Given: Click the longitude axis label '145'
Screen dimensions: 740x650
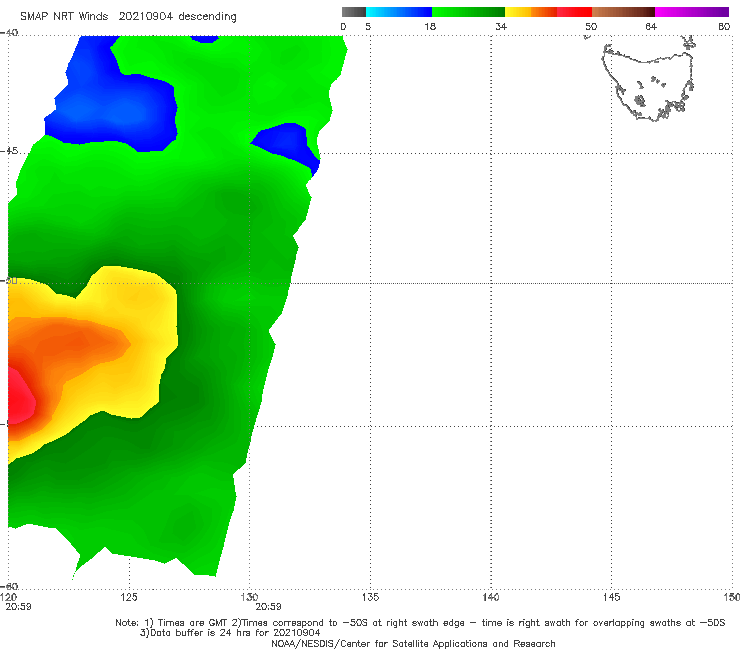Looking at the screenshot, I should click(612, 597).
